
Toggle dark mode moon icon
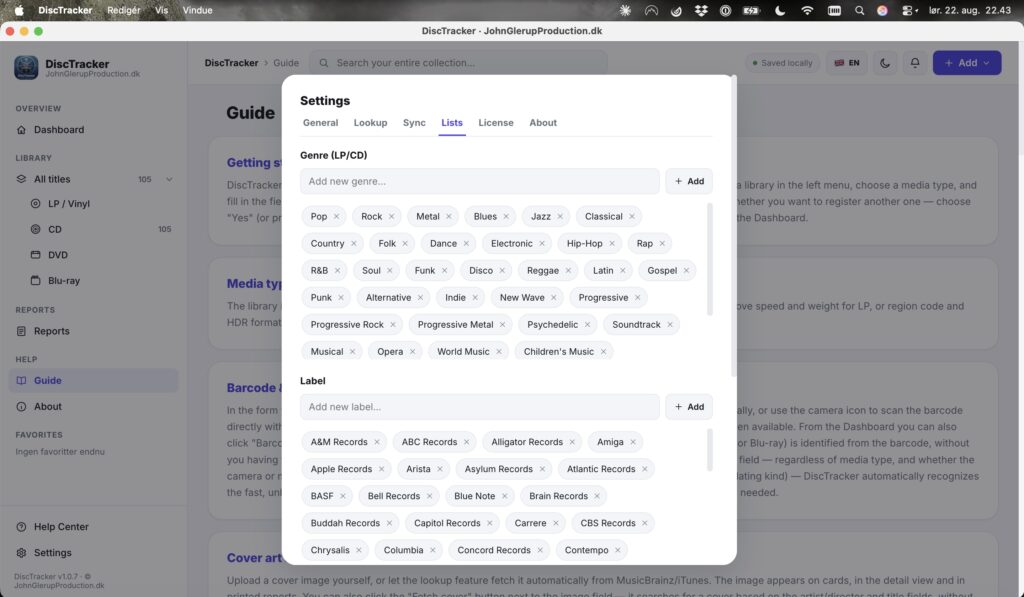pyautogui.click(x=885, y=63)
